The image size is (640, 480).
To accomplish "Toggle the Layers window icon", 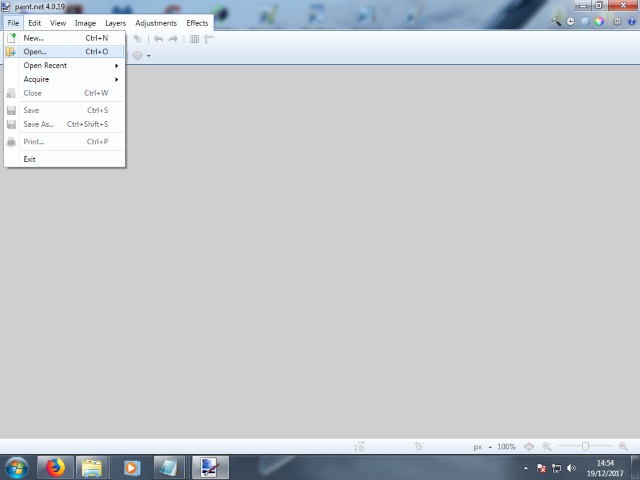I will click(585, 21).
